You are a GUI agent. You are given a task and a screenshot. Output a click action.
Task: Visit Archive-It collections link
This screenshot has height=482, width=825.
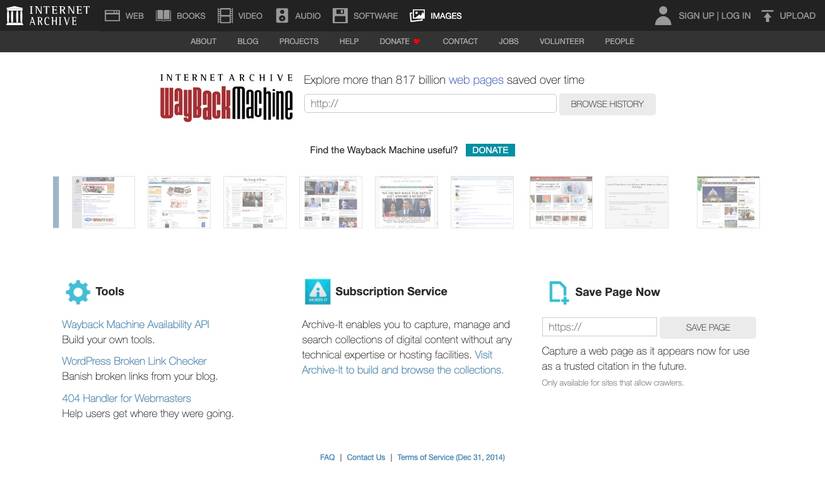(x=403, y=370)
